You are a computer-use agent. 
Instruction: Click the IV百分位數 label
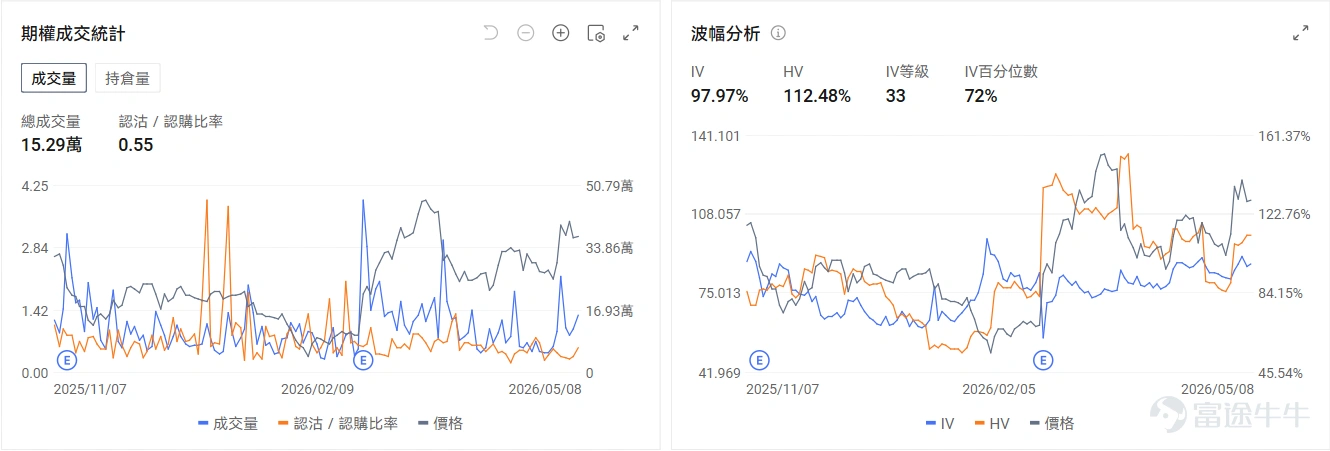tap(1001, 72)
